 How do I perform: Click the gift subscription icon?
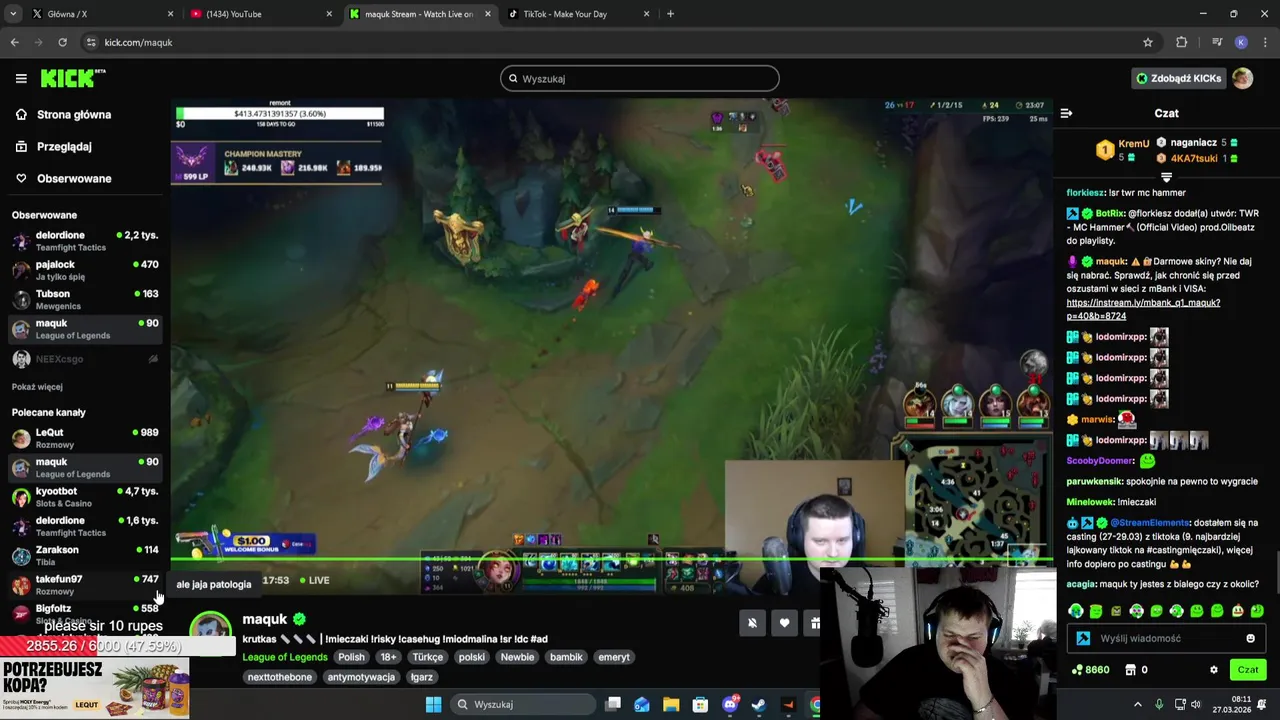[x=814, y=623]
